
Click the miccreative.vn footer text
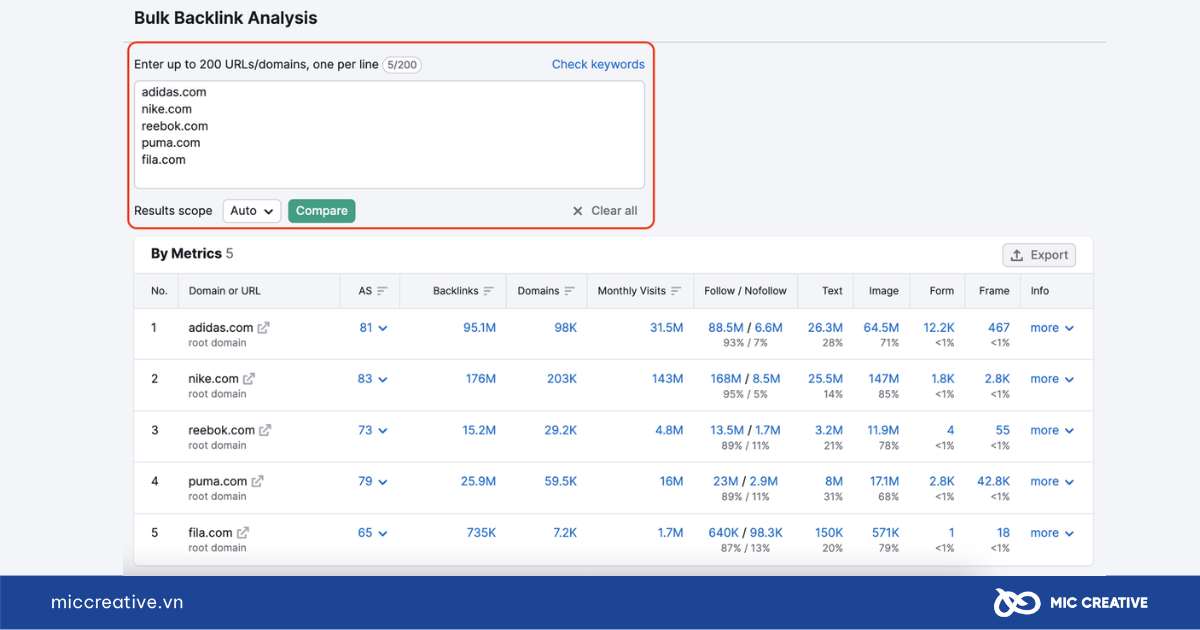(x=117, y=602)
